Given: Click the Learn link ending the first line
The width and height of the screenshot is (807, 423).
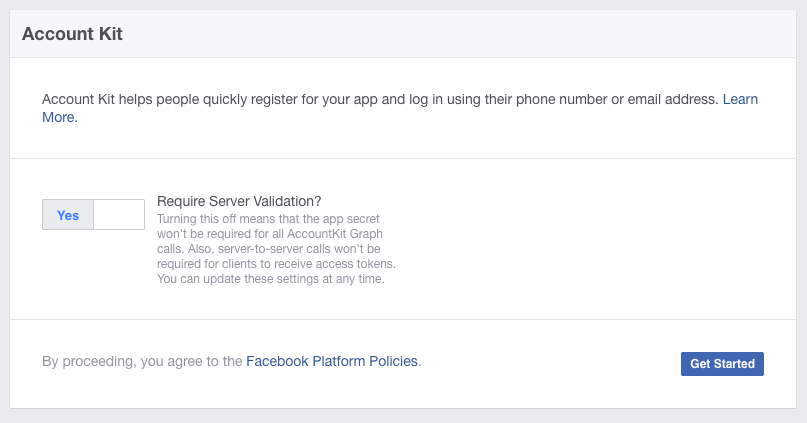Looking at the screenshot, I should click(740, 99).
